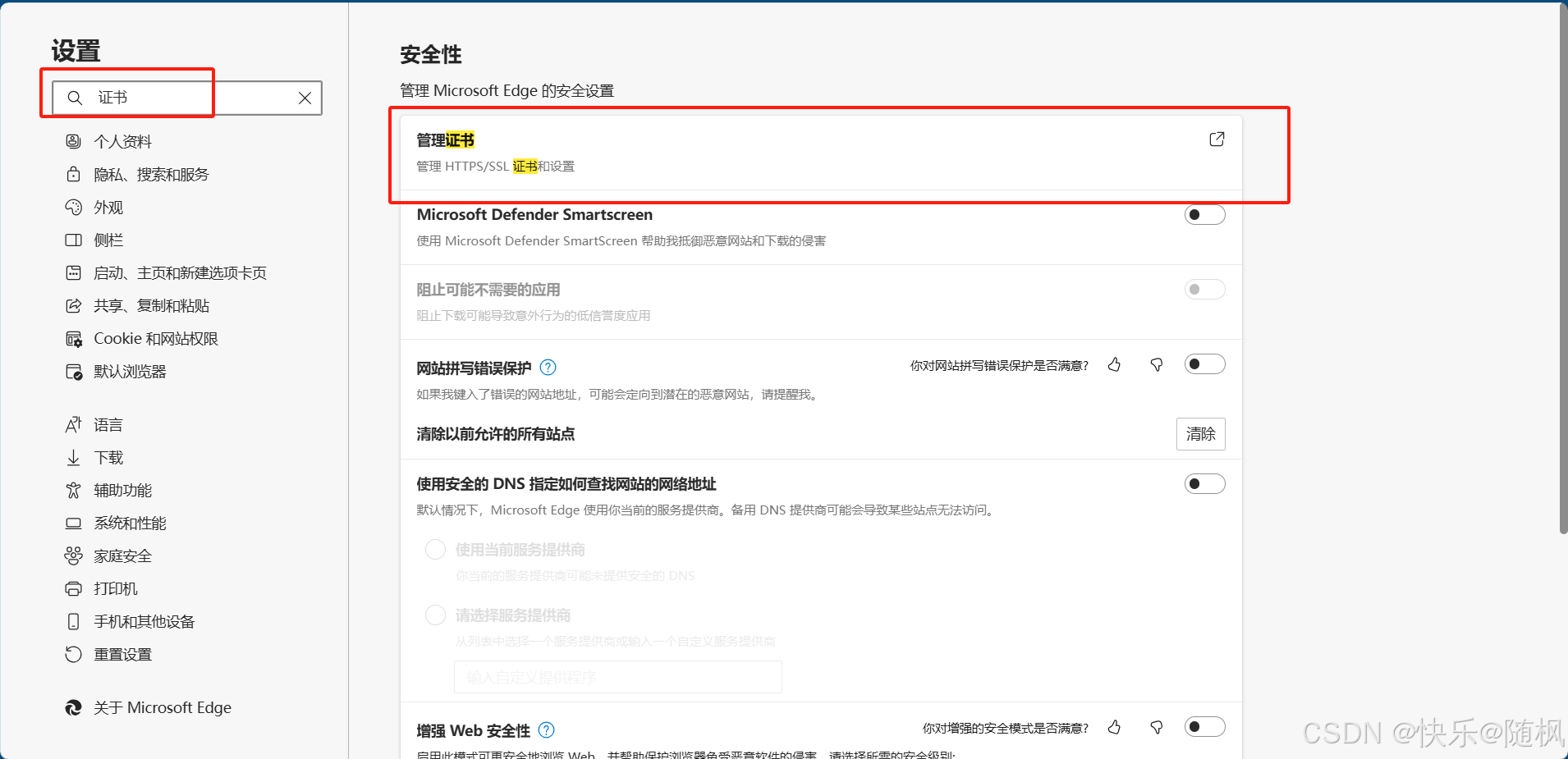
Task: Select 共享、复制和粘贴 in sidebar
Action: 151,306
